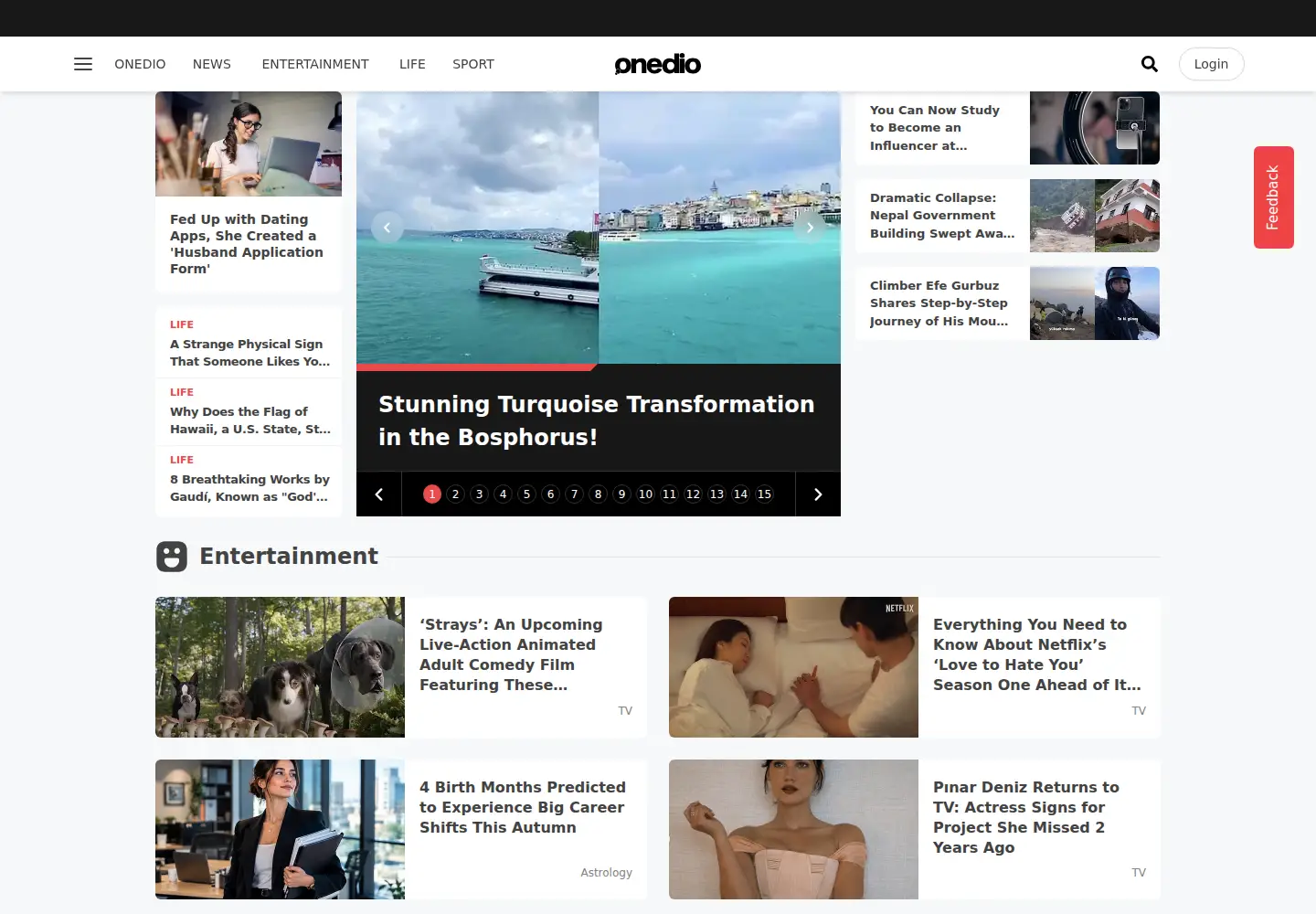
Task: Open 'Climber Efe Gurbuz Shares Step-by-Step' article
Action: [x=939, y=303]
